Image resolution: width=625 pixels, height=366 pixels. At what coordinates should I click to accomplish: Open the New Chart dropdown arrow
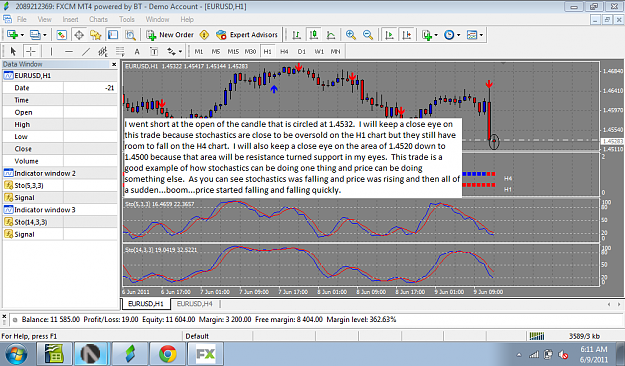22,35
